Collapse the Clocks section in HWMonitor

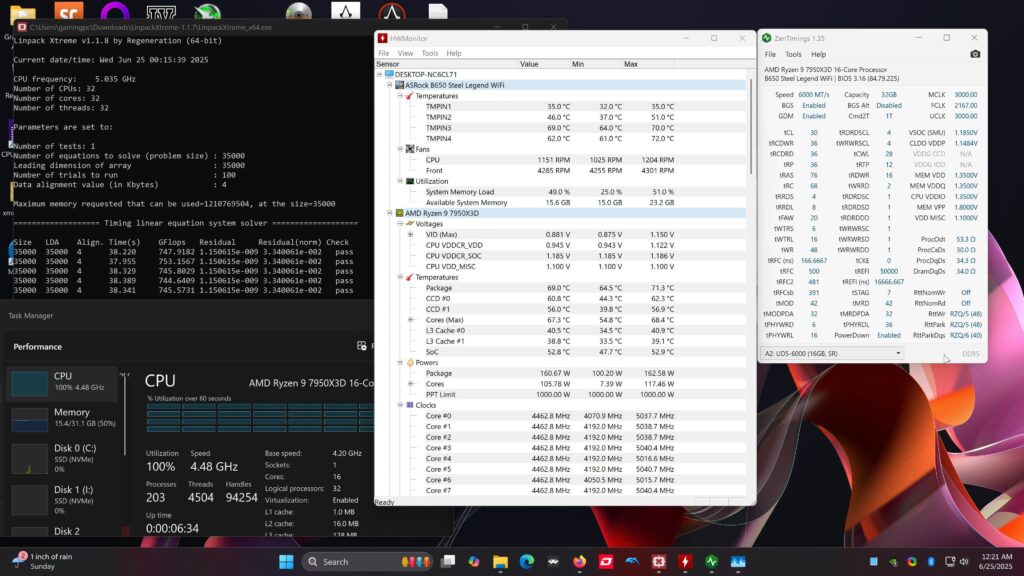tap(400, 405)
